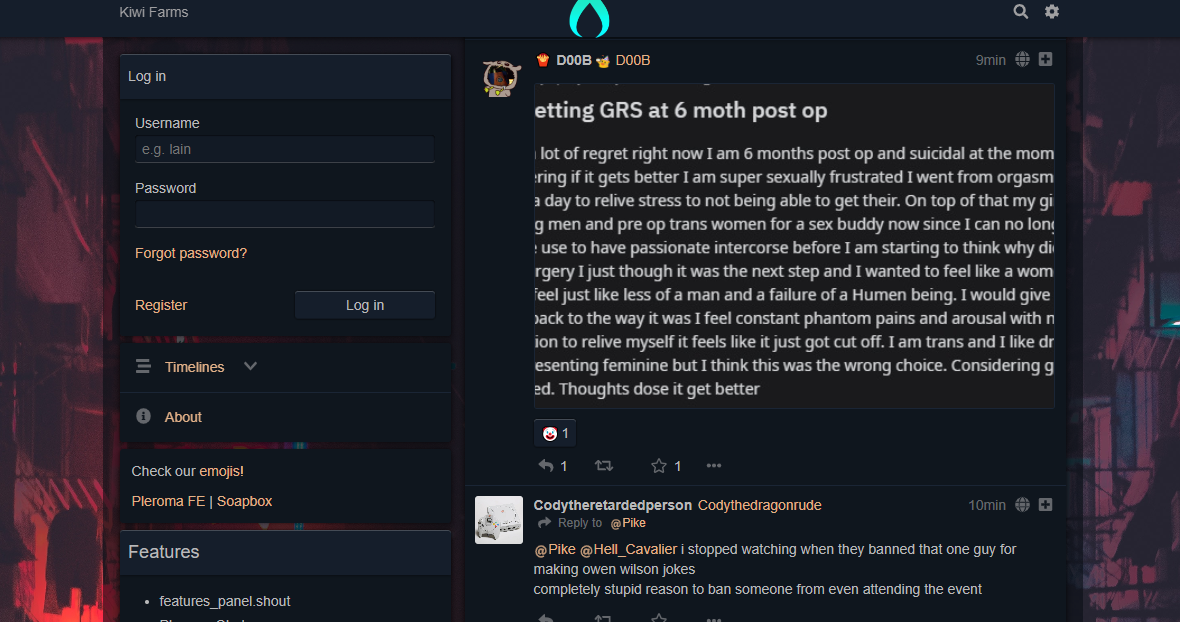Open settings via the gear icon
Image resolution: width=1180 pixels, height=622 pixels.
click(x=1052, y=11)
